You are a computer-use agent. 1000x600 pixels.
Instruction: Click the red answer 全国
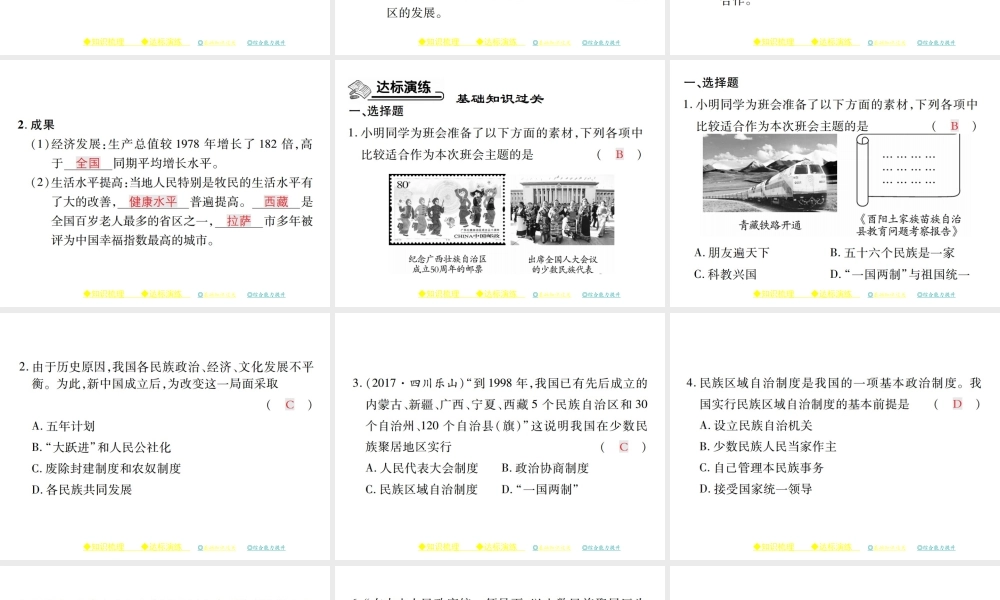88,163
